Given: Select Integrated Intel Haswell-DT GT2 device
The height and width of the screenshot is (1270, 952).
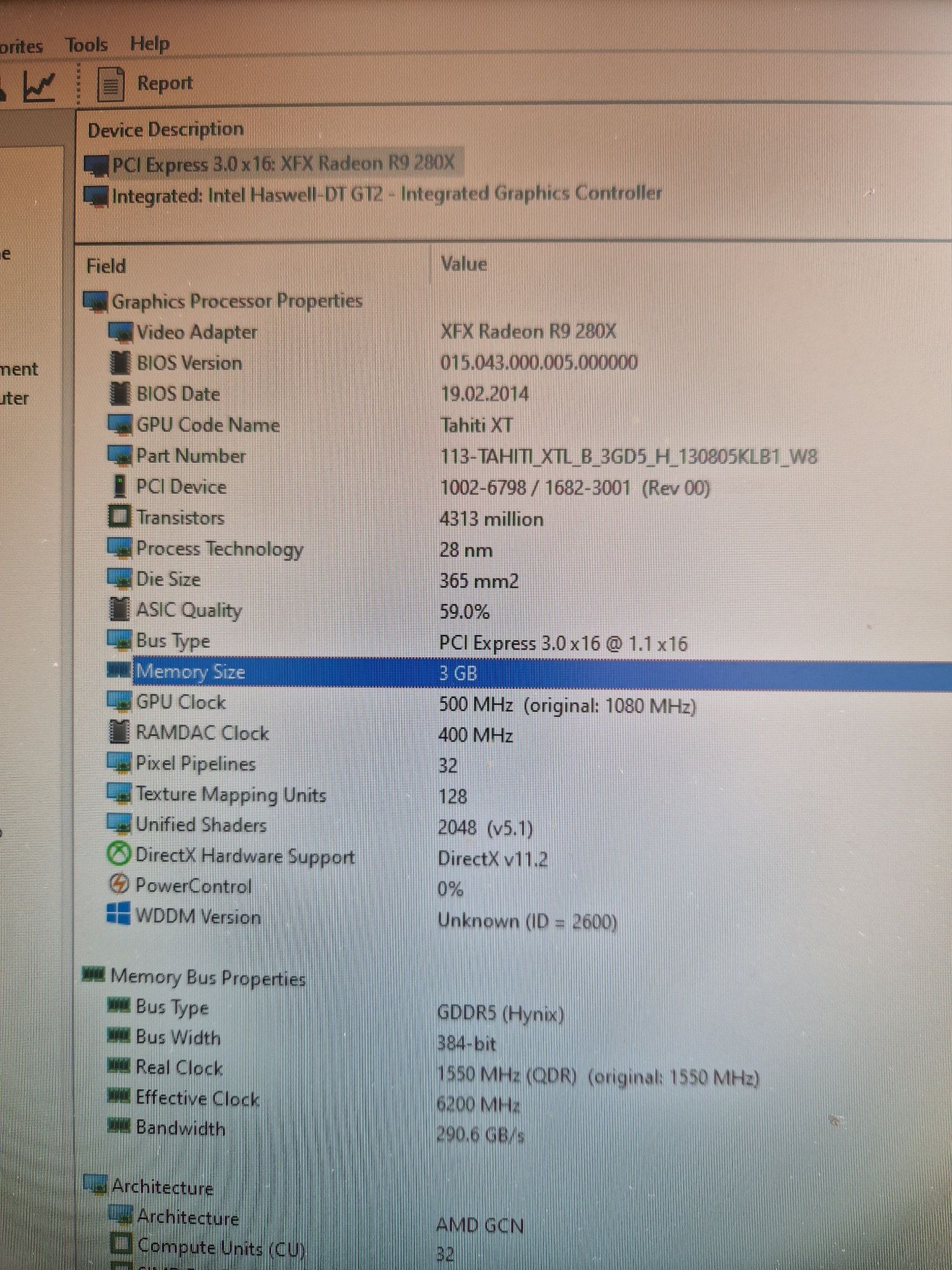Looking at the screenshot, I should (387, 194).
